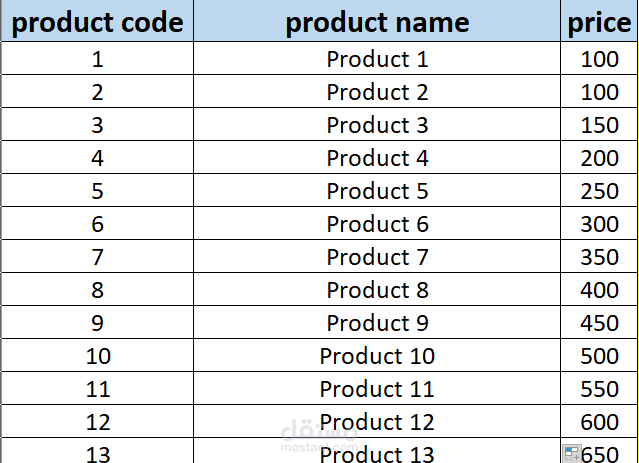This screenshot has width=639, height=463.
Task: Click the price cell showing 150
Action: [599, 125]
